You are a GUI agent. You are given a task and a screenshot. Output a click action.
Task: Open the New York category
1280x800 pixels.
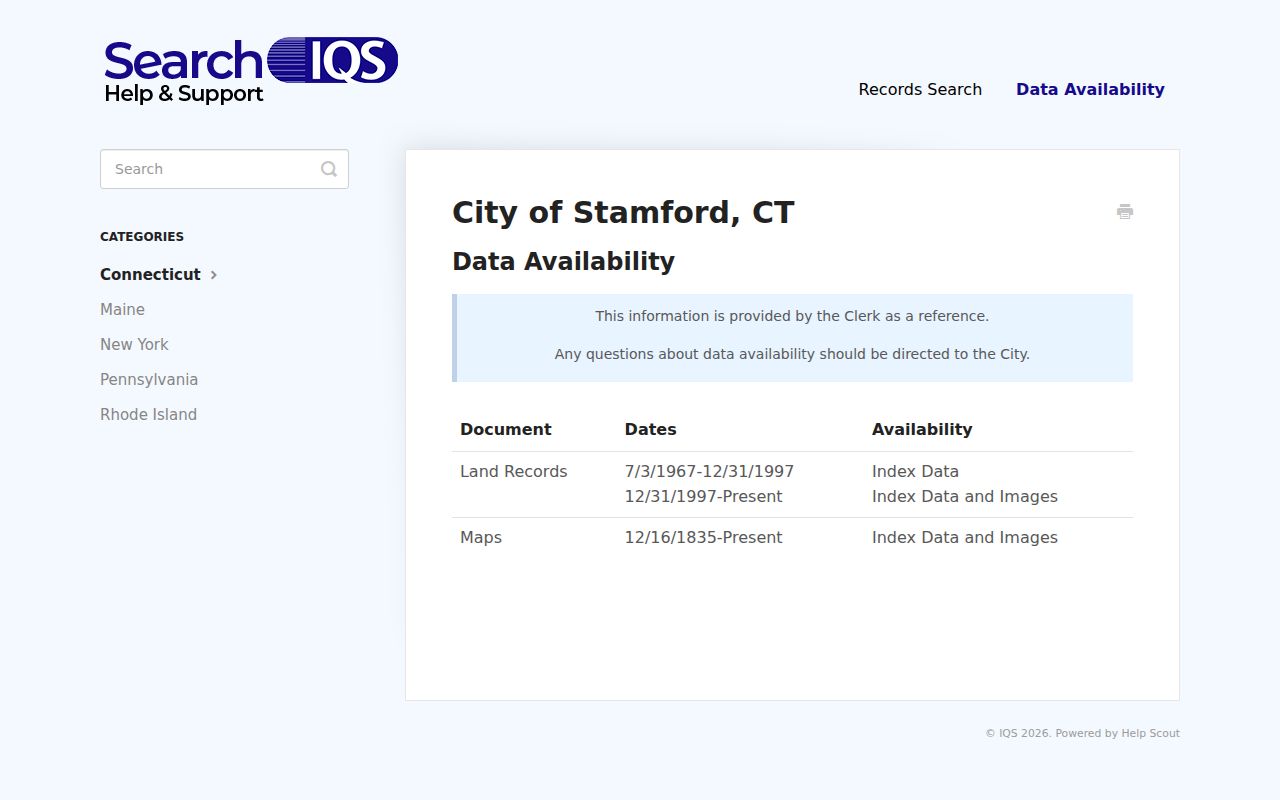(x=134, y=344)
